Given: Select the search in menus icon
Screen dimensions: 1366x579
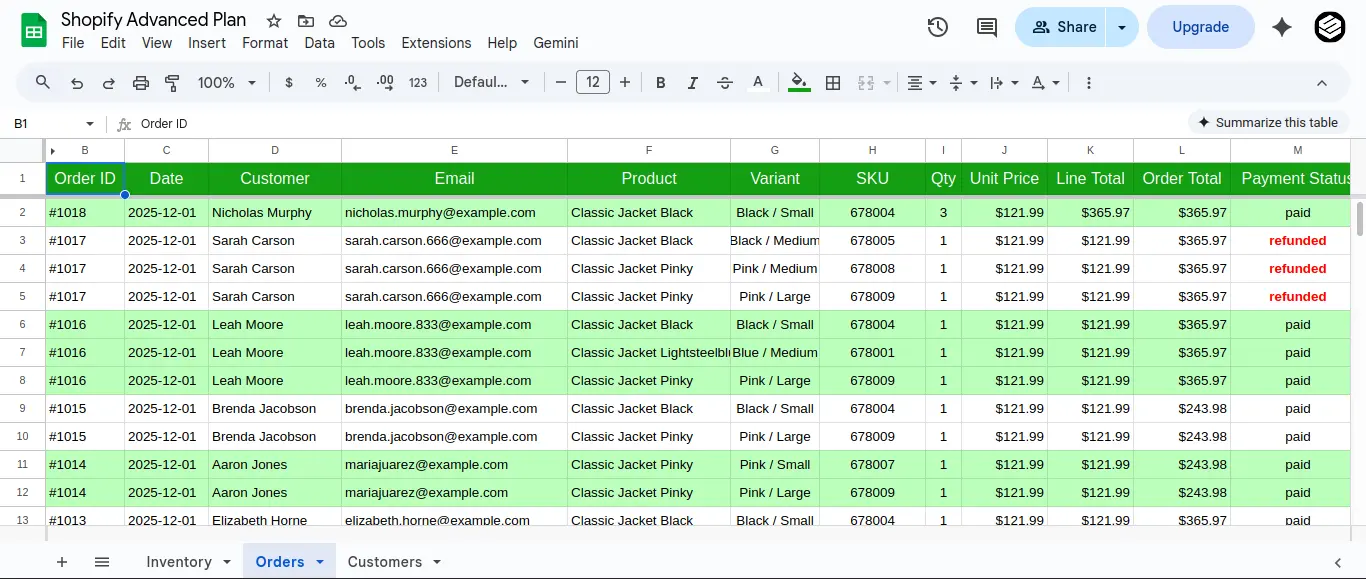Looking at the screenshot, I should pyautogui.click(x=42, y=82).
